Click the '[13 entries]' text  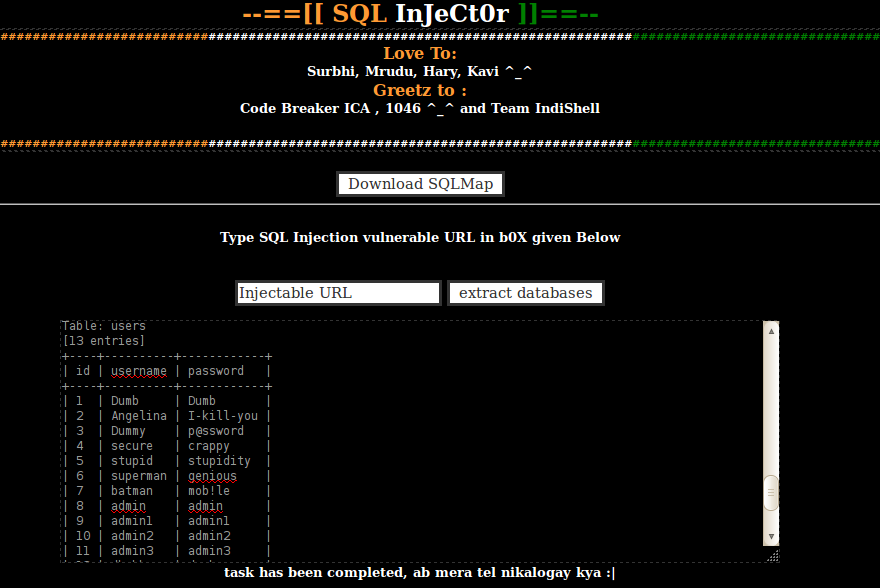(104, 341)
